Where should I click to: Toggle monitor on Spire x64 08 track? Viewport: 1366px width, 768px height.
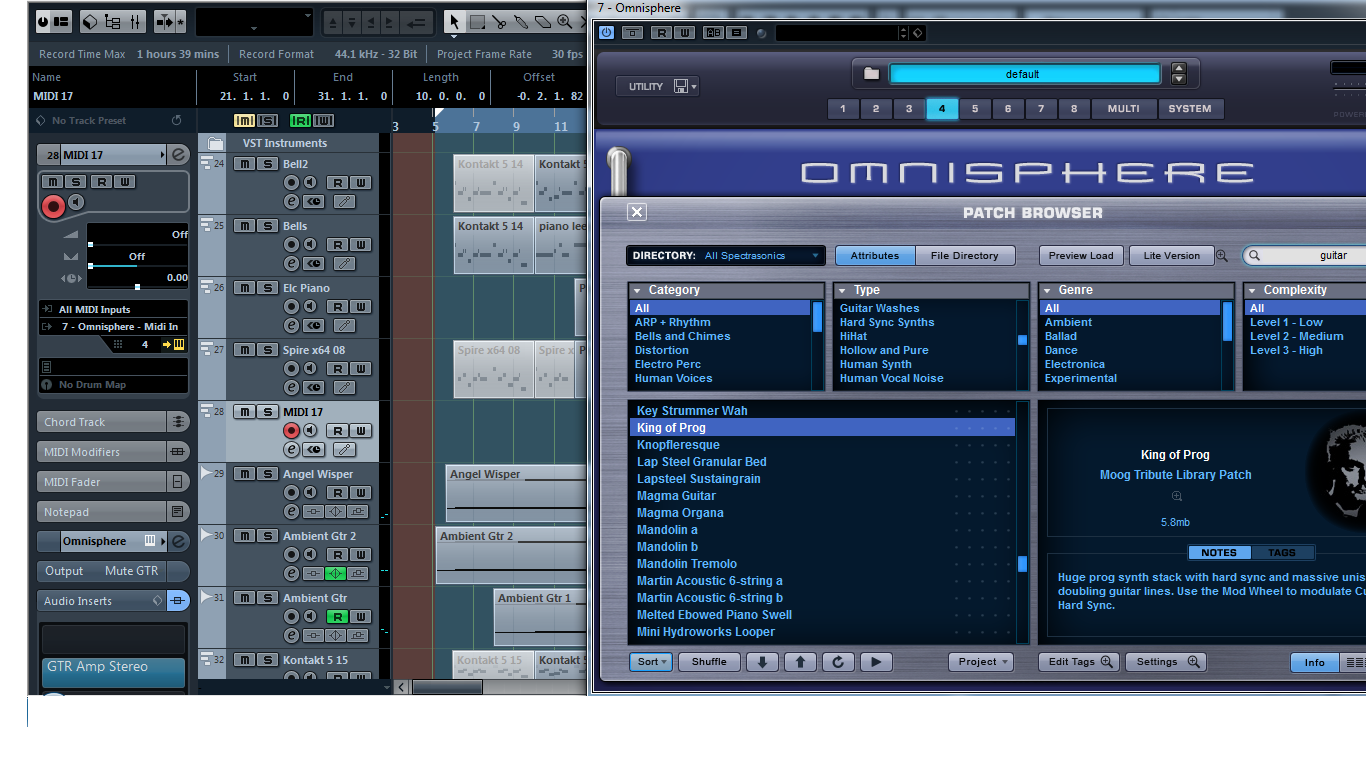[x=310, y=369]
